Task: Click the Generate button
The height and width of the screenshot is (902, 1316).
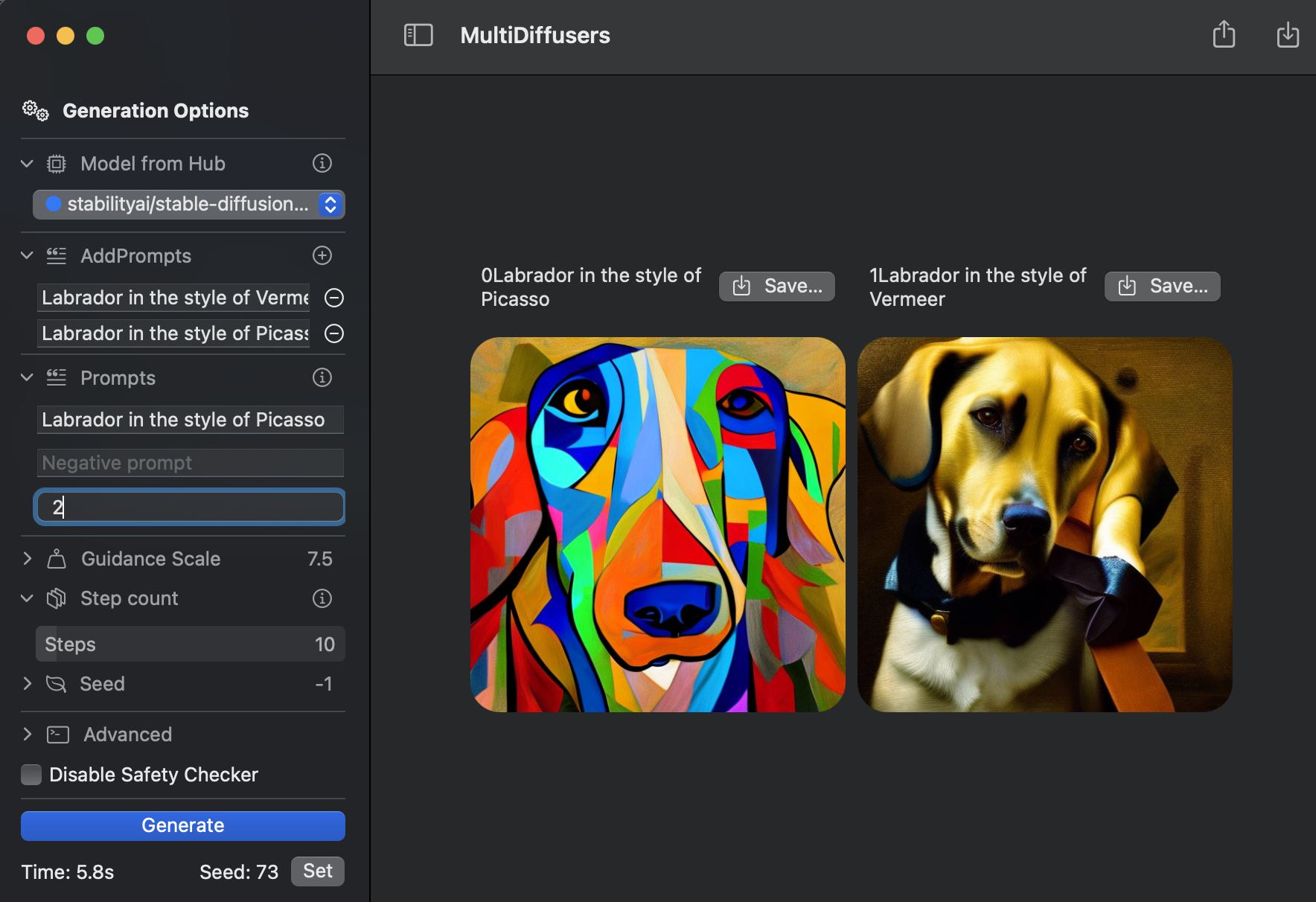Action: point(183,825)
